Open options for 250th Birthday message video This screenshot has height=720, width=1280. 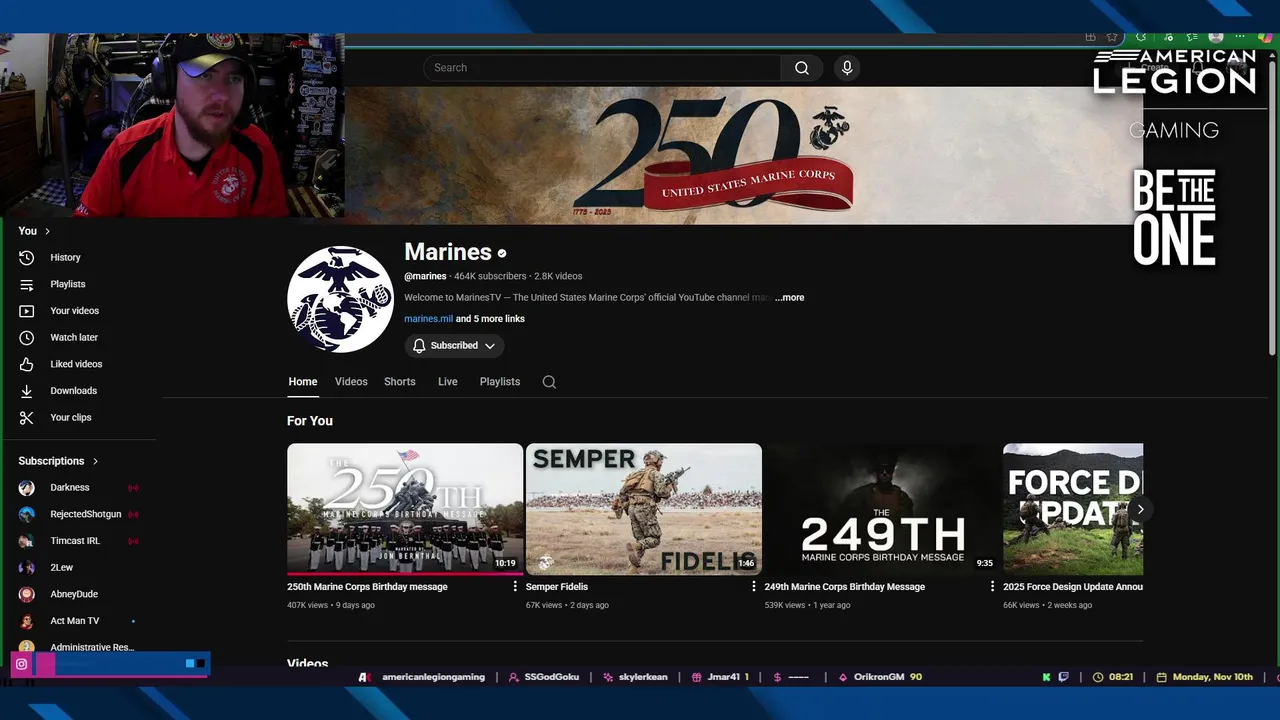(x=515, y=587)
